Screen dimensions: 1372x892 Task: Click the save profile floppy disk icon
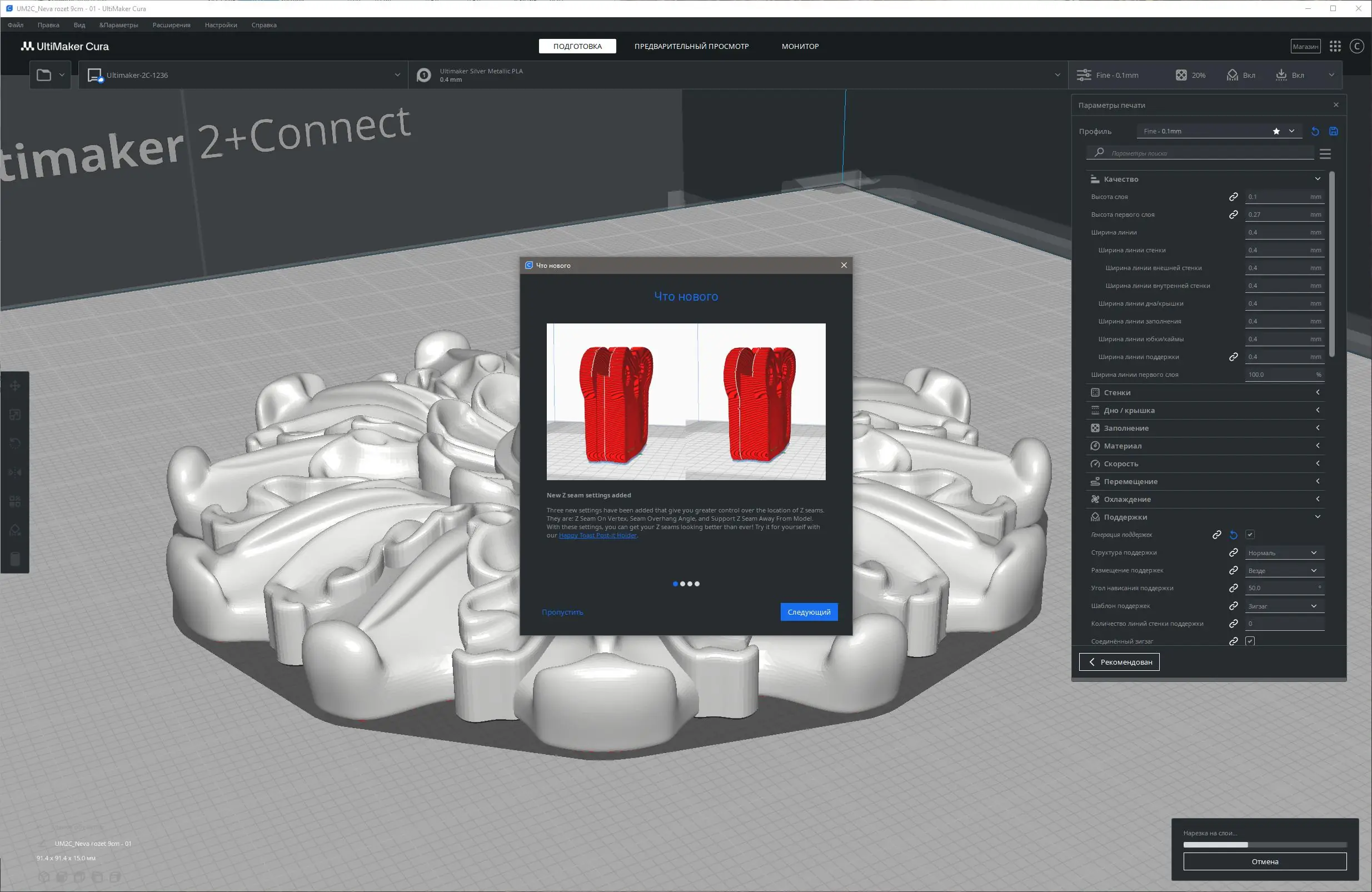click(x=1333, y=132)
